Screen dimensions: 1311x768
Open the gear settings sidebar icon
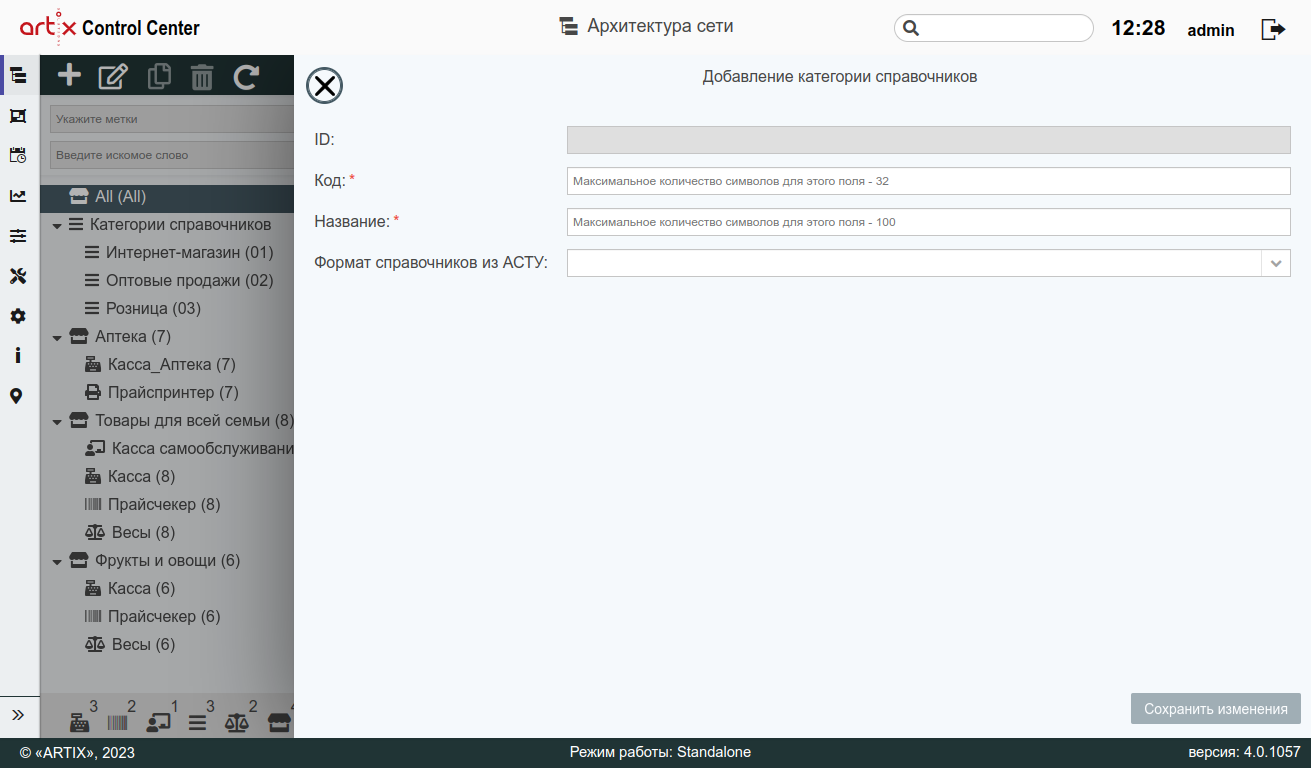point(18,316)
